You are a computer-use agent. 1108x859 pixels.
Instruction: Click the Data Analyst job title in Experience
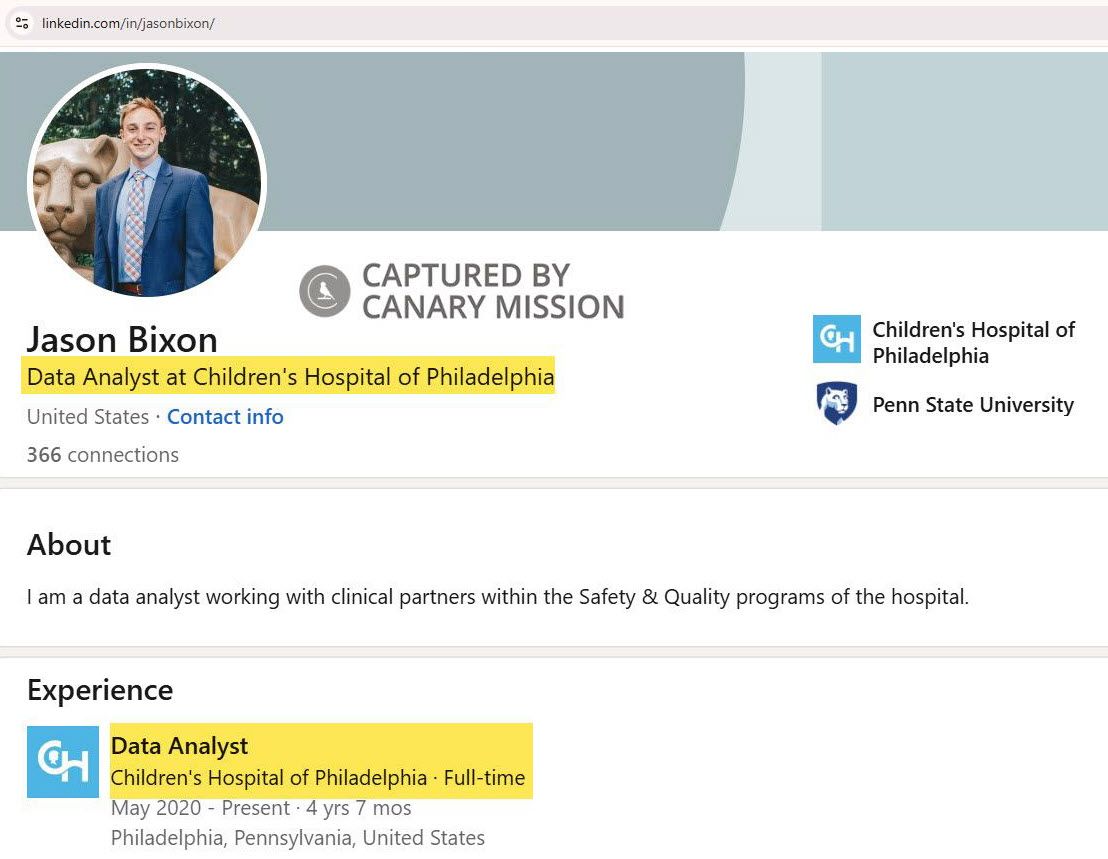point(179,745)
